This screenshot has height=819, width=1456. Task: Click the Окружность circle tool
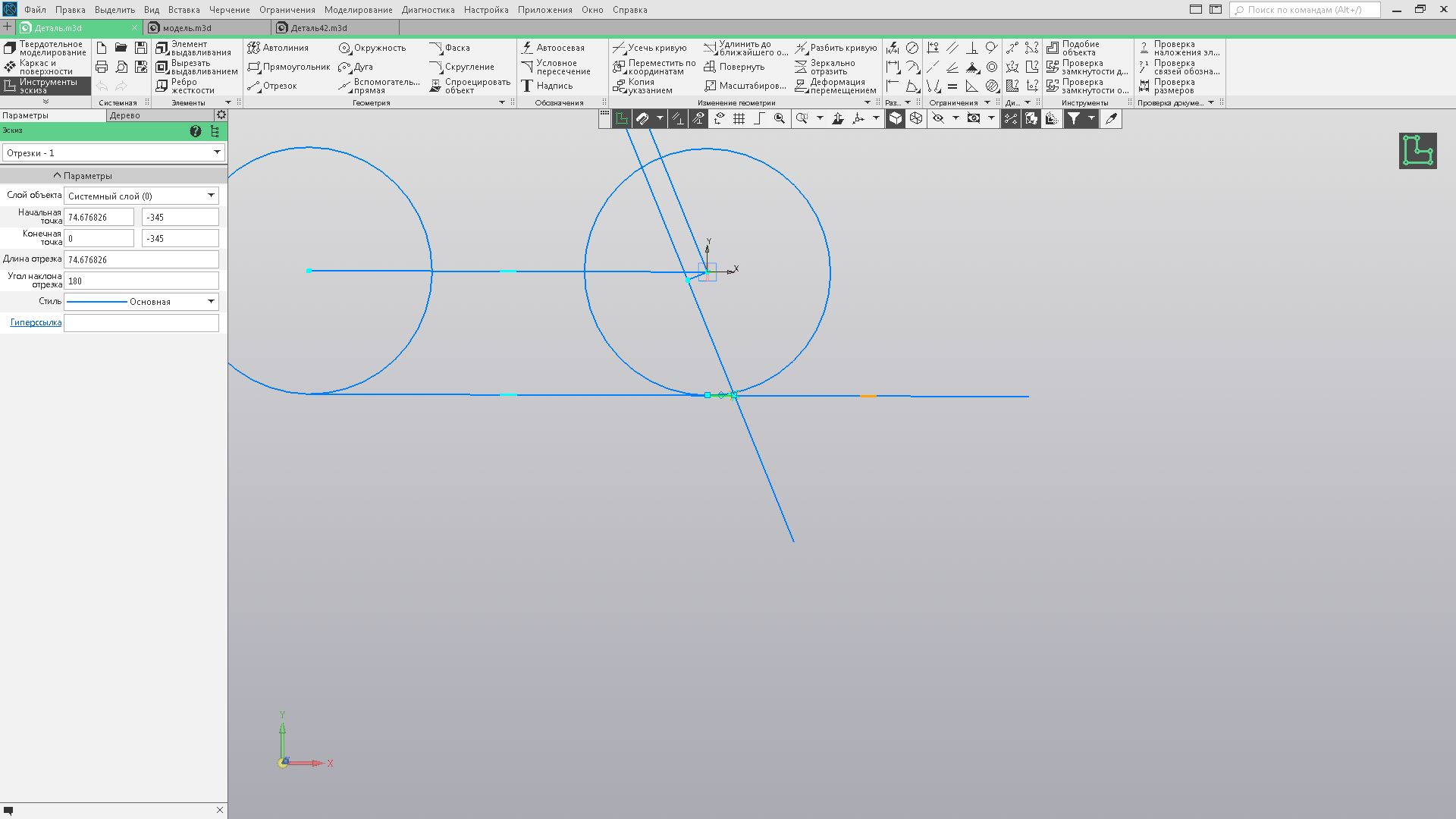[x=372, y=48]
